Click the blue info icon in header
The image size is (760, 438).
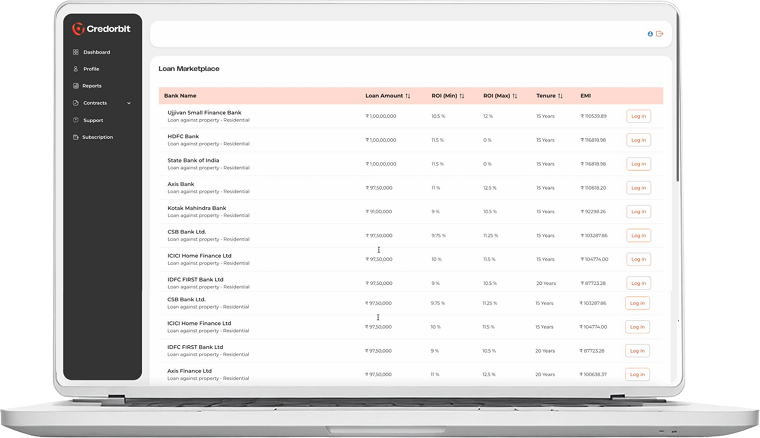click(x=650, y=34)
